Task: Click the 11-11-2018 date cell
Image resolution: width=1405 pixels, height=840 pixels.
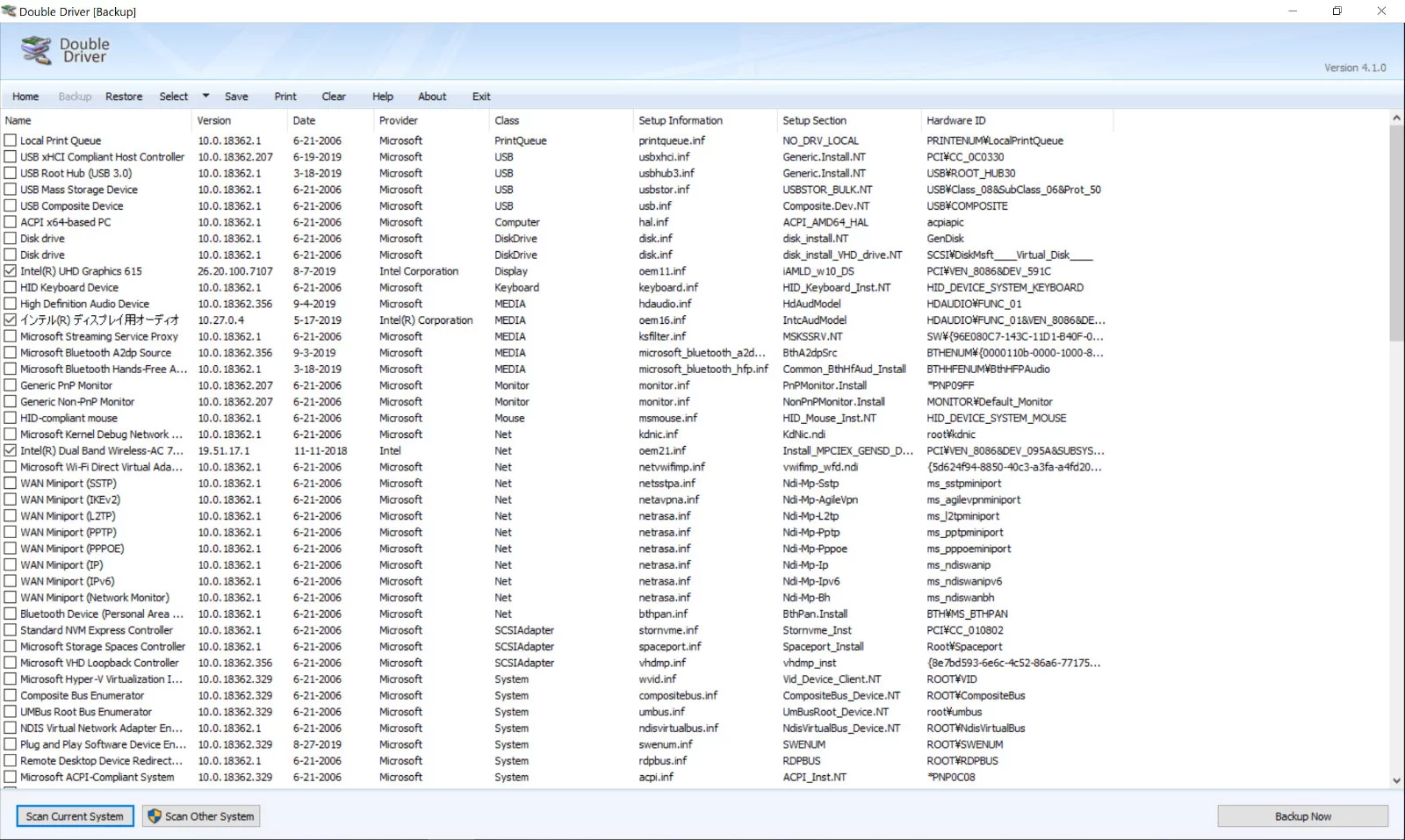Action: pos(321,450)
